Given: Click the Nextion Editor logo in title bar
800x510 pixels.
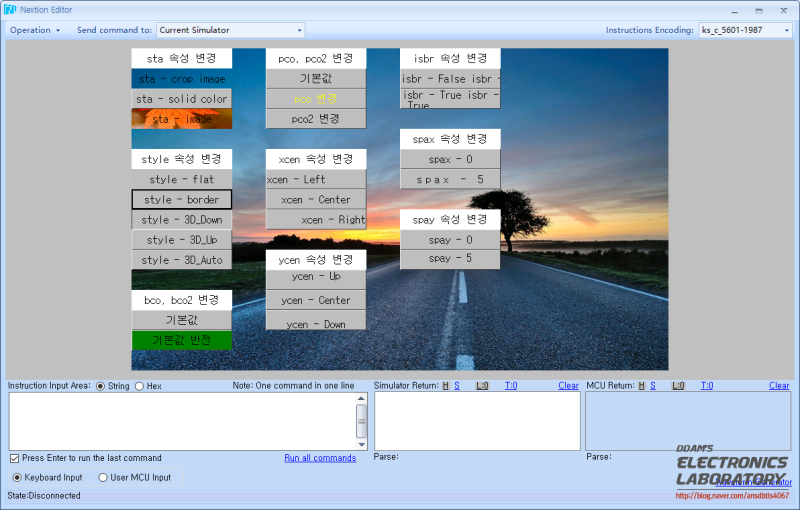Looking at the screenshot, I should coord(10,10).
